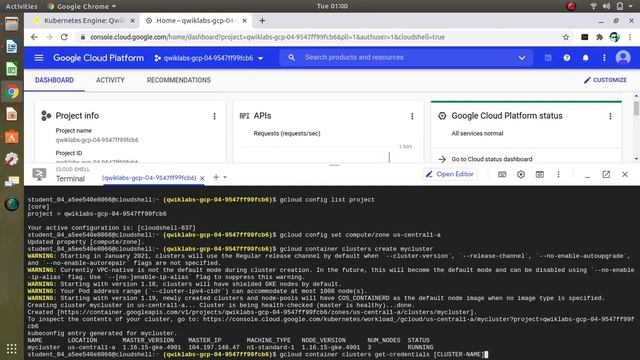Click the terminal command prompt line
This screenshot has width=640, height=360.
point(258,354)
